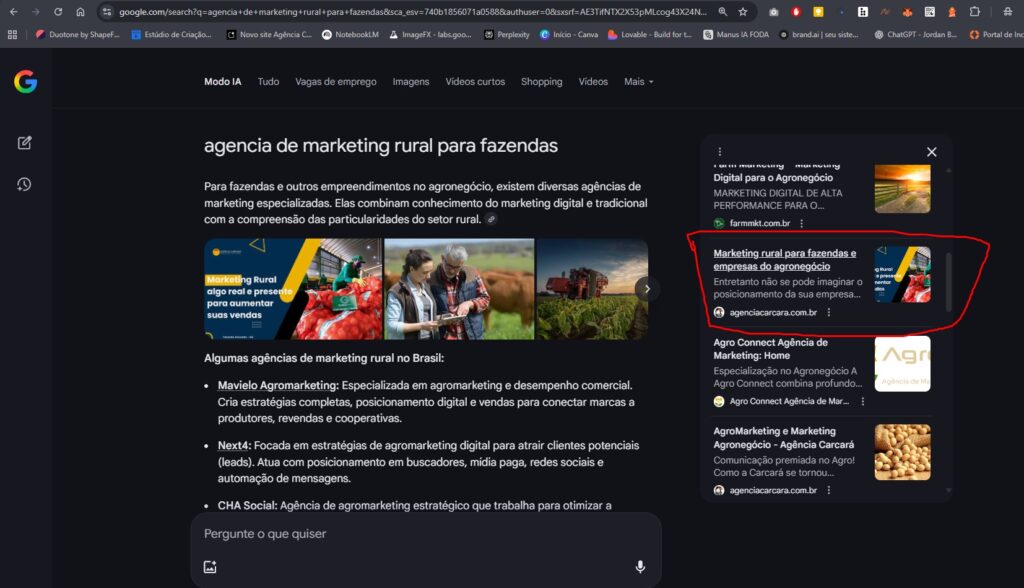This screenshot has width=1024, height=588.
Task: Bookmark this page with the star icon
Action: coord(744,13)
